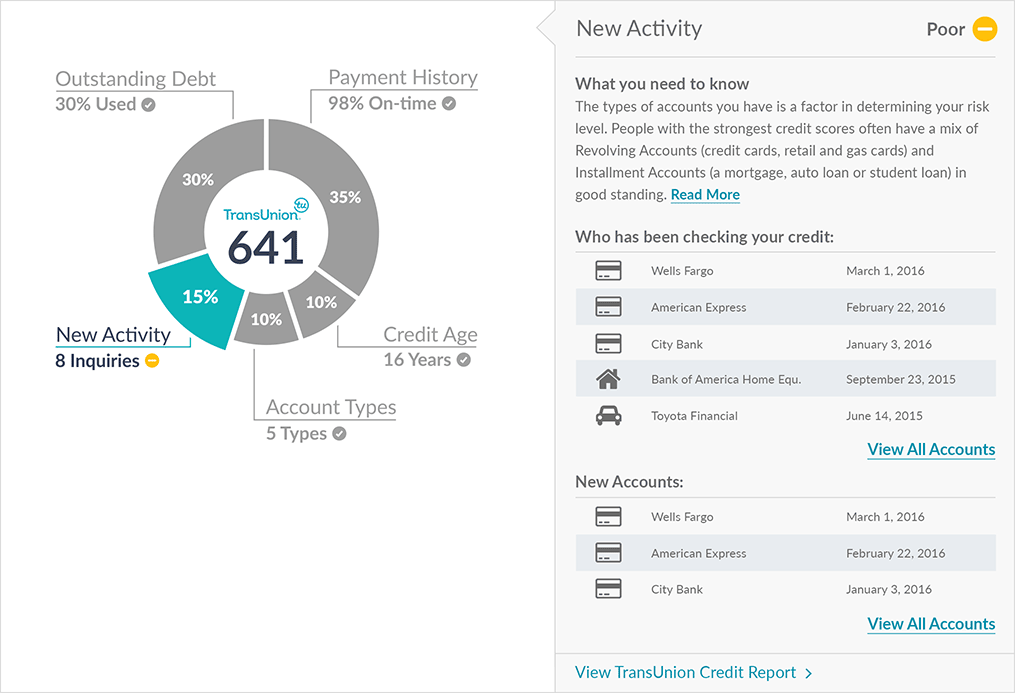Image resolution: width=1015 pixels, height=693 pixels.
Task: Click the 98% On-time text
Action: click(382, 104)
